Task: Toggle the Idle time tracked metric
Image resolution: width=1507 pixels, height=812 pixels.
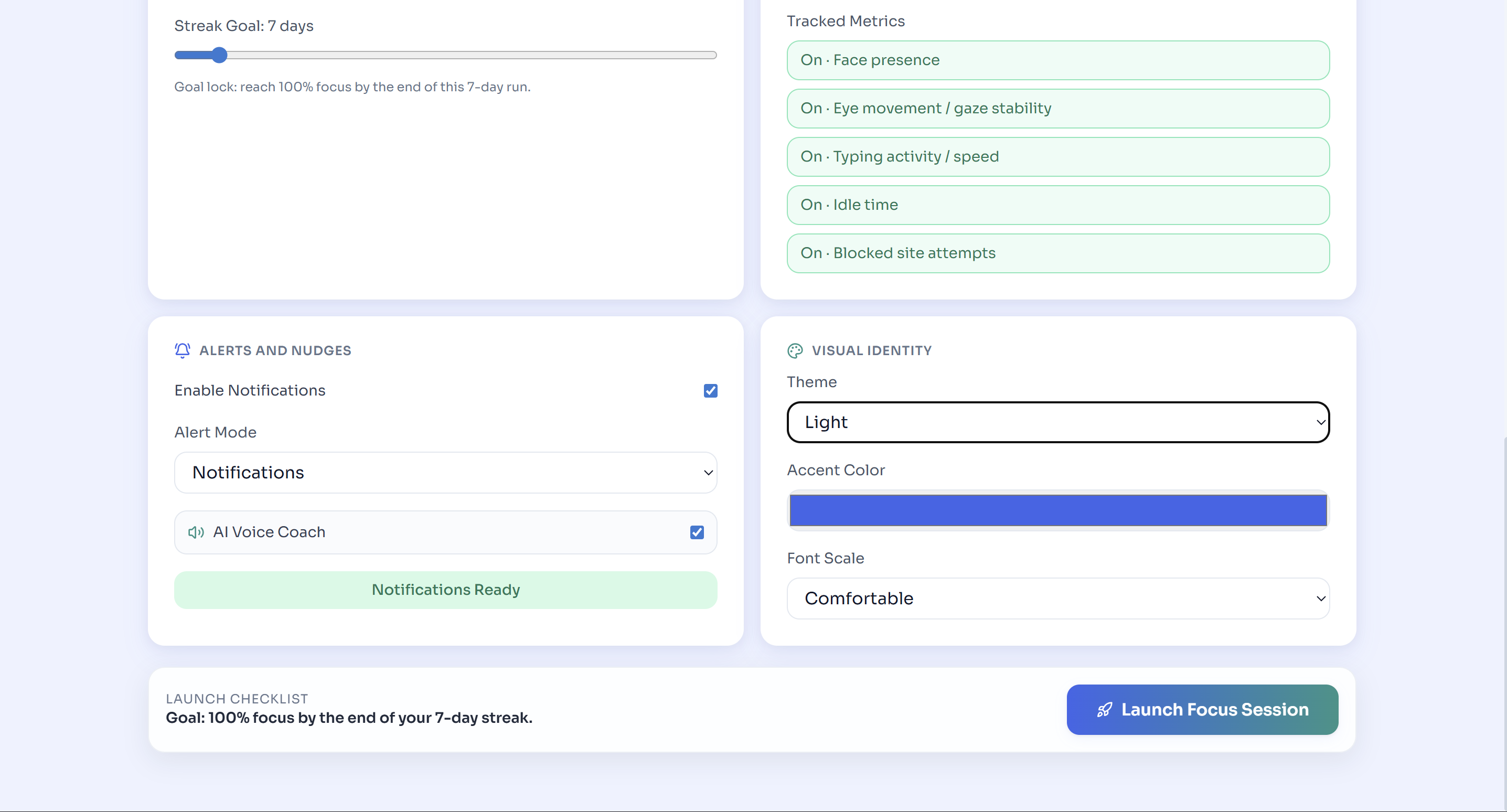Action: point(1057,205)
